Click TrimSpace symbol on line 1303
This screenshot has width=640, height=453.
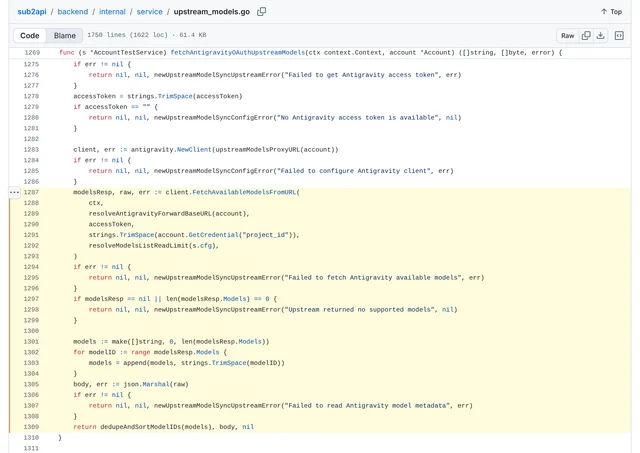click(229, 363)
